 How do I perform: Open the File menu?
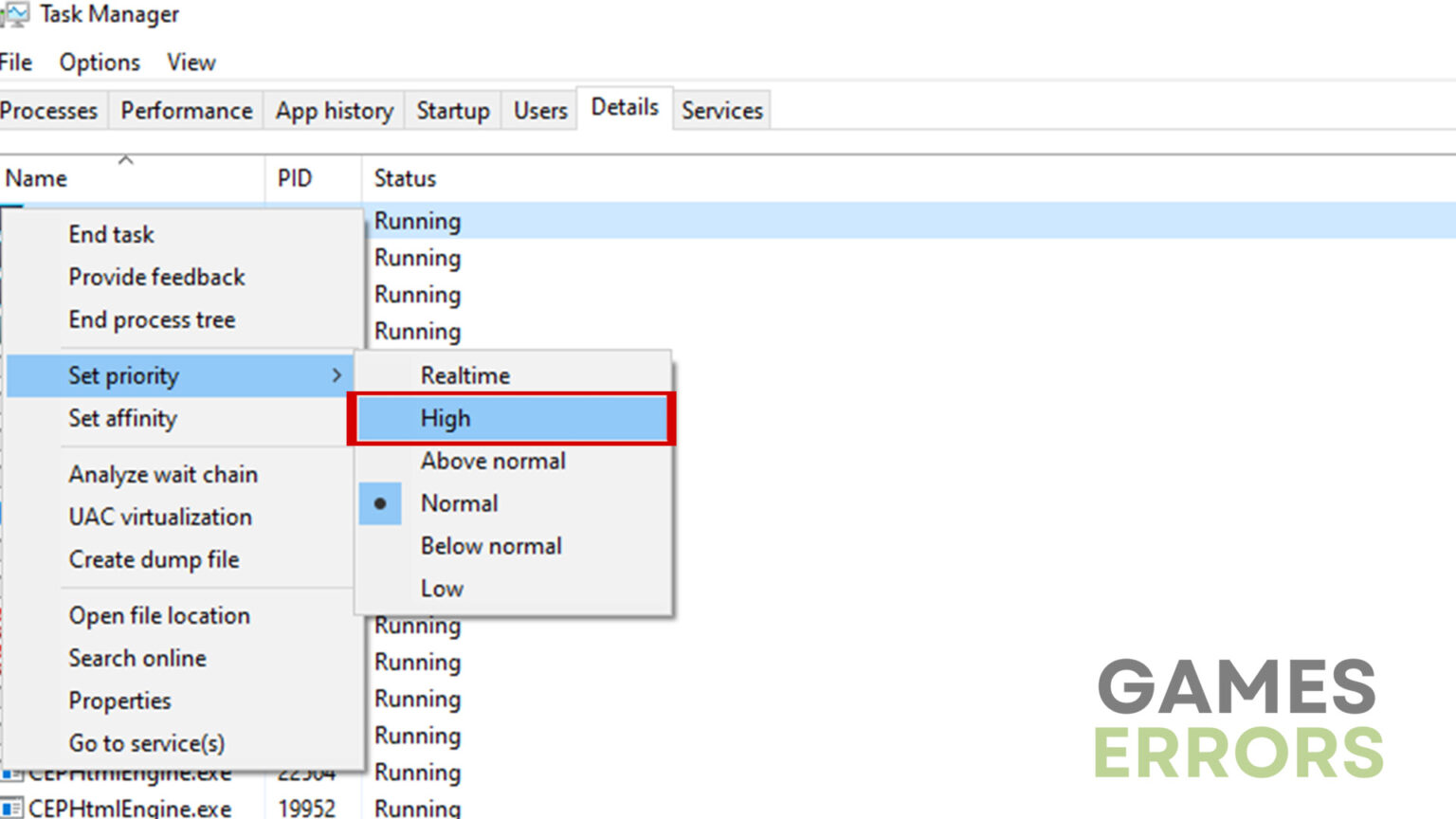coord(16,63)
